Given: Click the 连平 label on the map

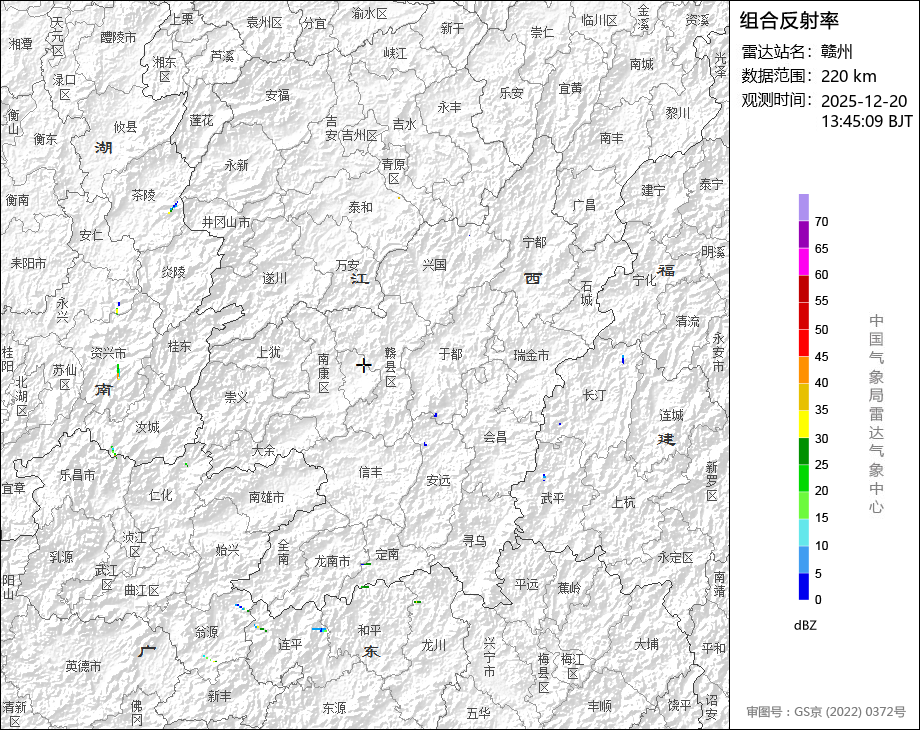Looking at the screenshot, I should point(290,644).
